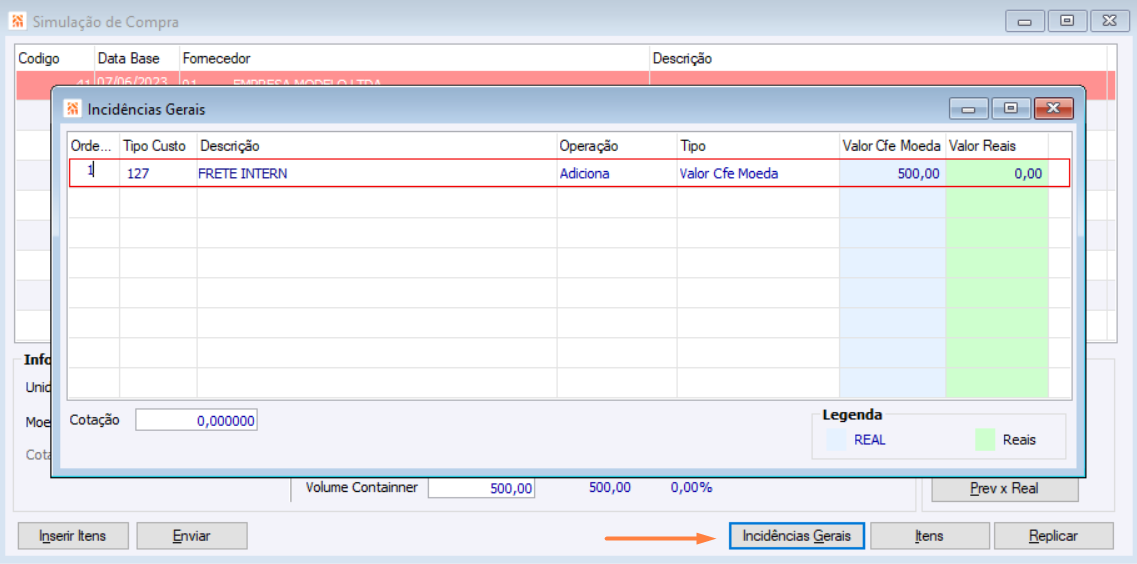Click Fornecedor header in Simulação de Compra
The width and height of the screenshot is (1137, 564).
tap(414, 58)
